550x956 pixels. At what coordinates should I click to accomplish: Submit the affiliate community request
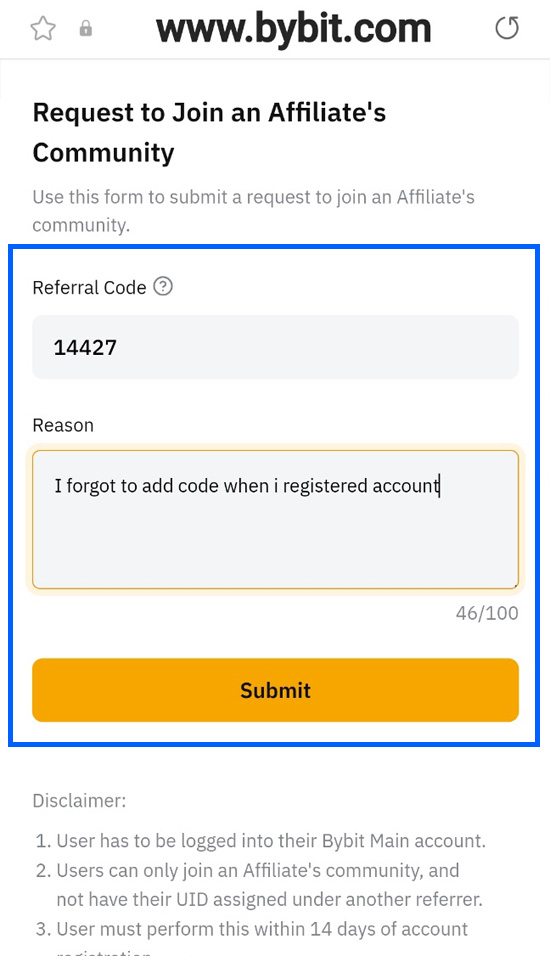pyautogui.click(x=276, y=690)
